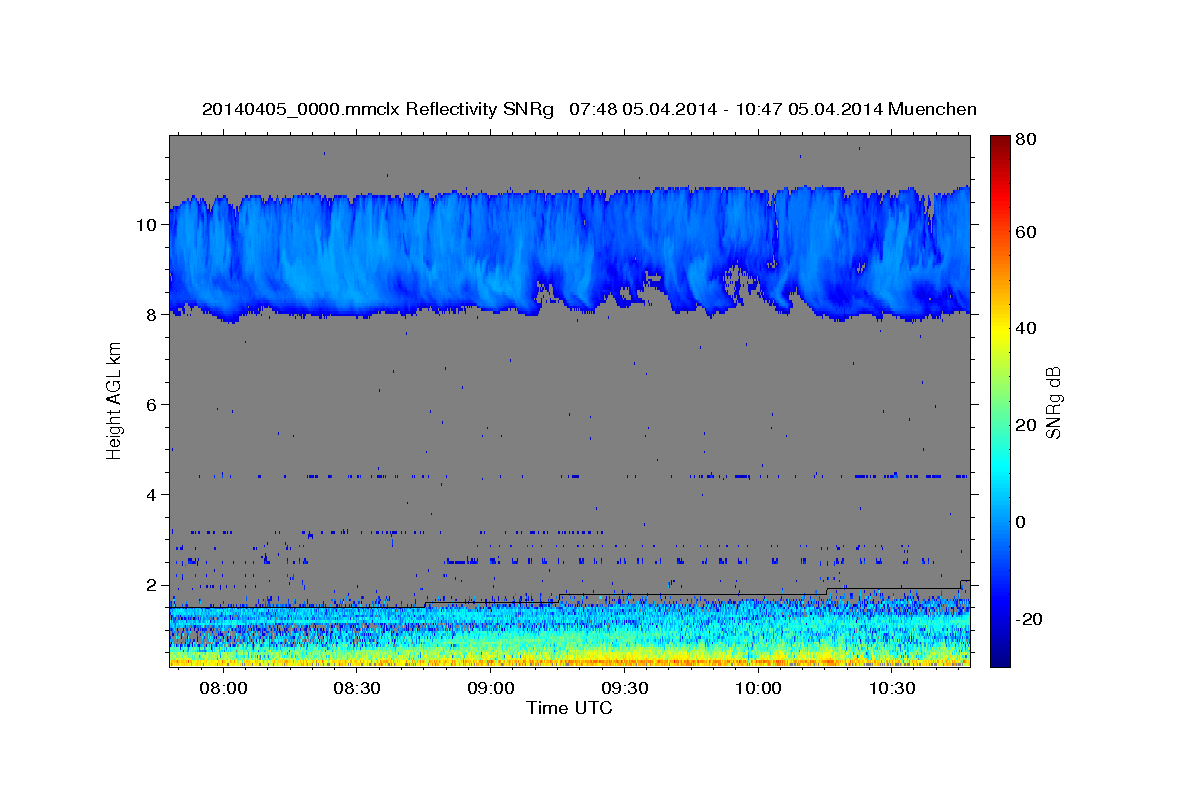Click the 10:30 time tick label
Screen dimensions: 1200x800
(893, 689)
